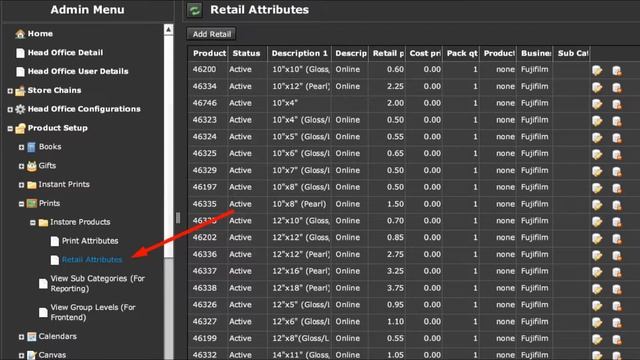
Task: Click the Home house icon
Action: [x=20, y=34]
